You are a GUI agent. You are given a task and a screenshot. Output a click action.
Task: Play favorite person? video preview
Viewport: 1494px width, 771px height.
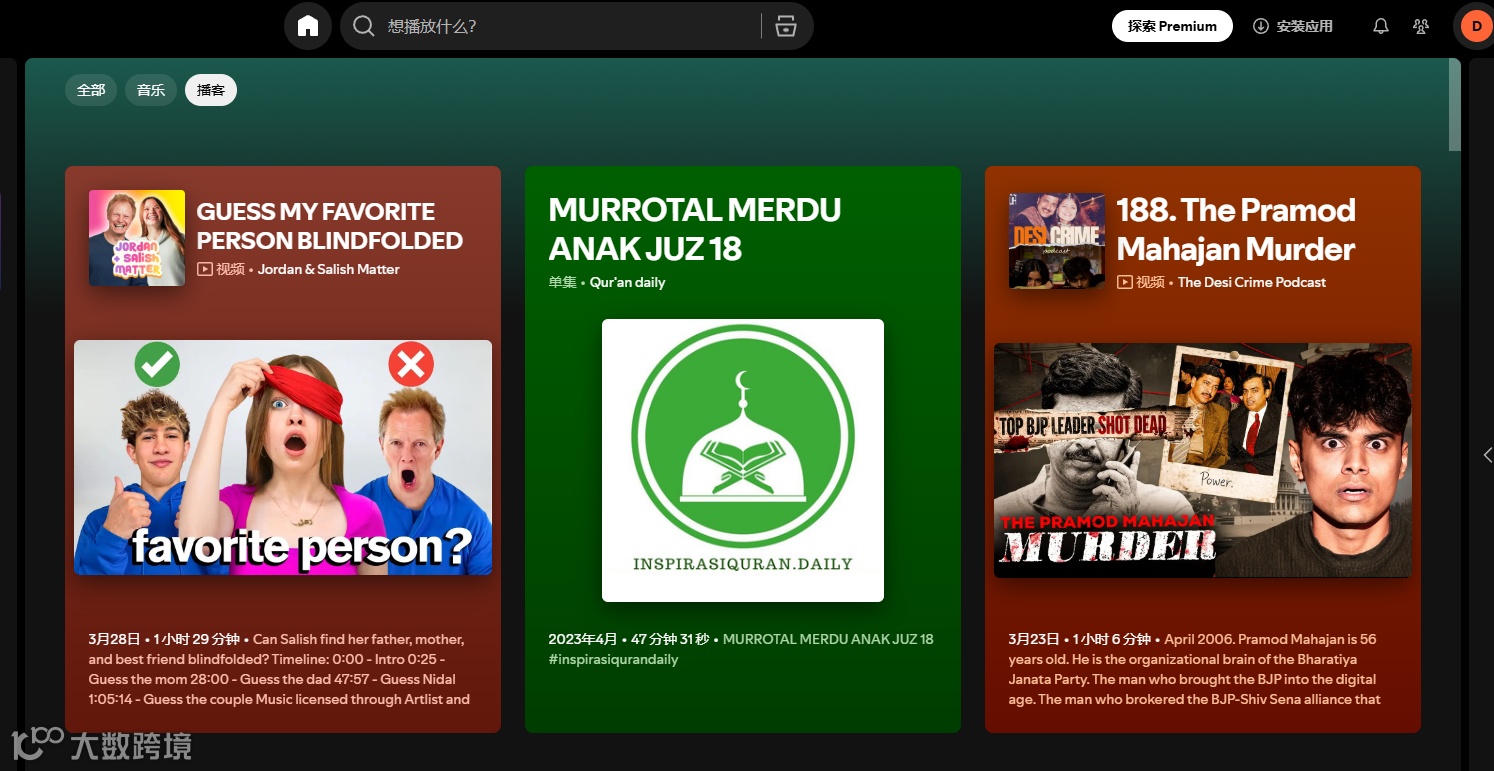click(283, 457)
